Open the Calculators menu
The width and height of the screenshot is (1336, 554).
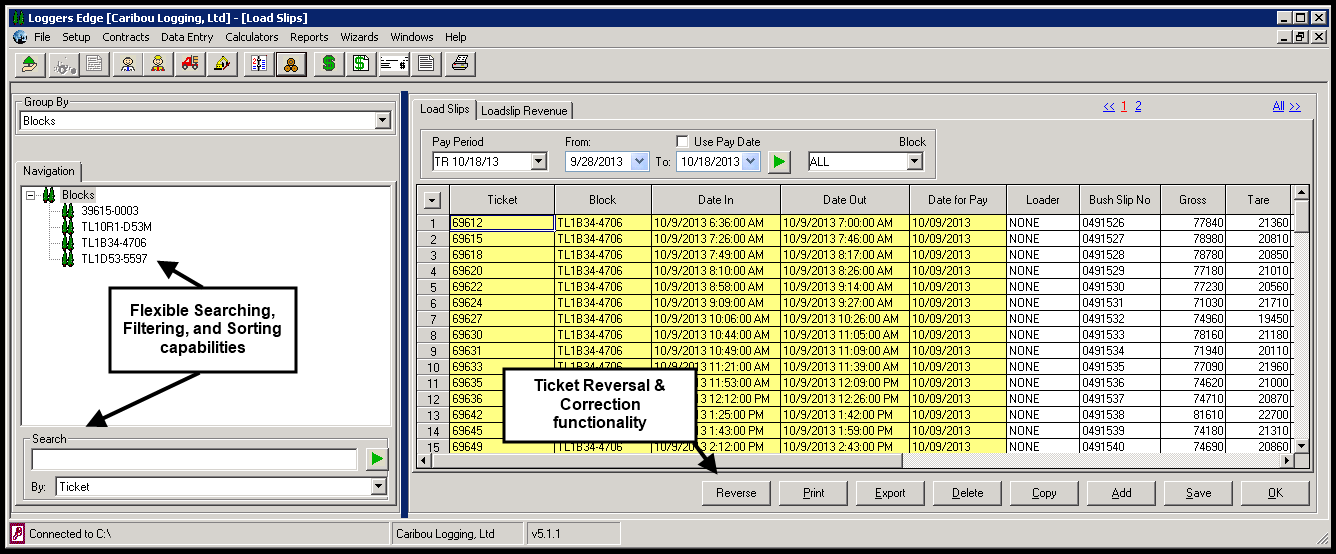(251, 37)
